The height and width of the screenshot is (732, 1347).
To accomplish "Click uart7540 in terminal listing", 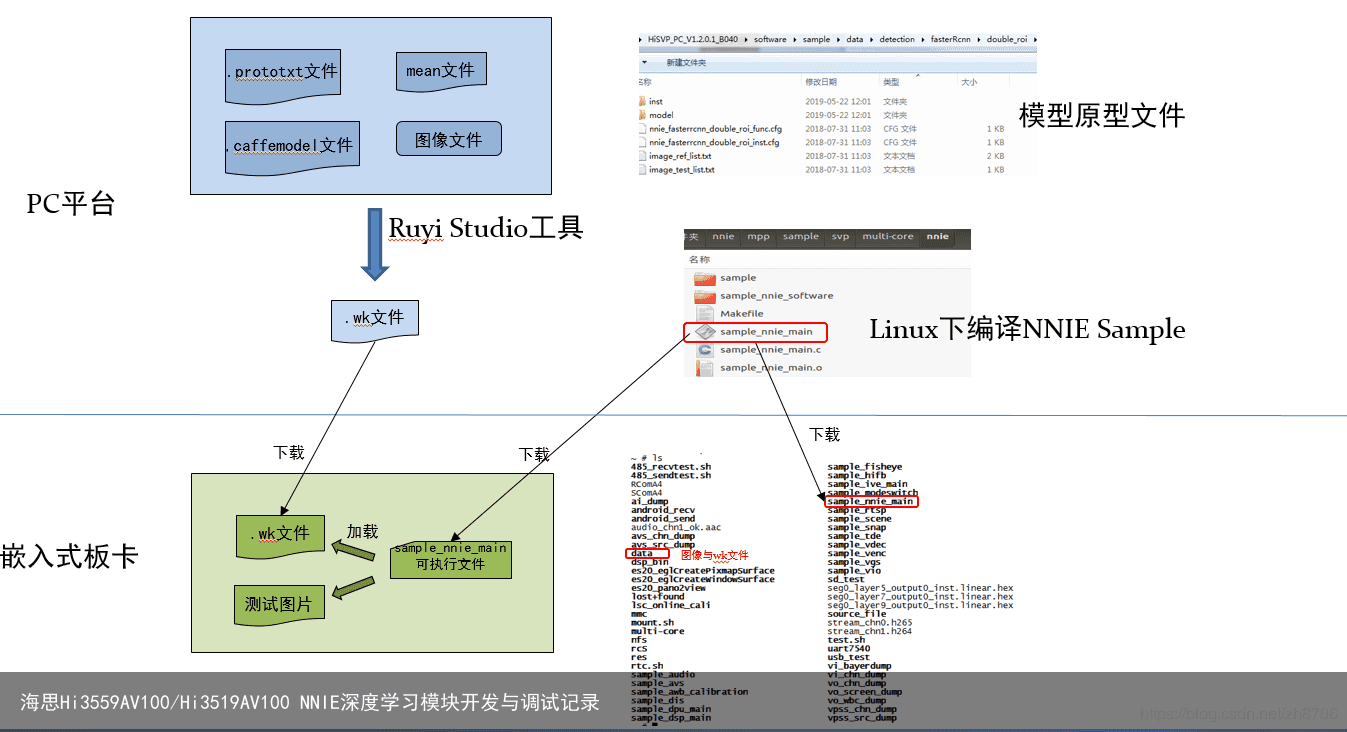I will tap(849, 648).
